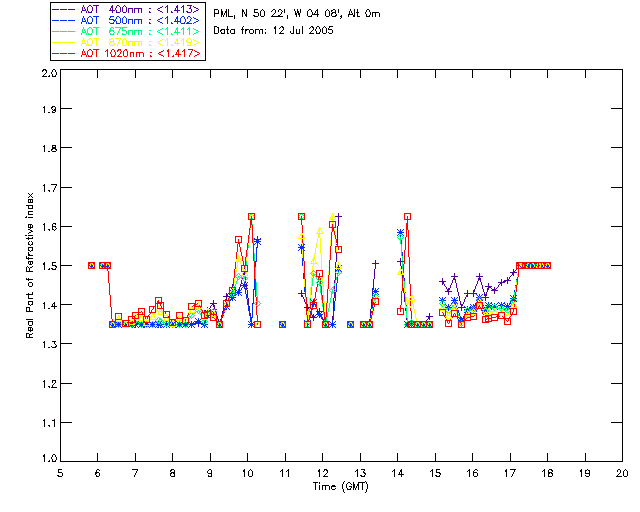This screenshot has height=512, width=640.
Task: Click the 'Time (GMT)' axis label
Action: click(341, 487)
